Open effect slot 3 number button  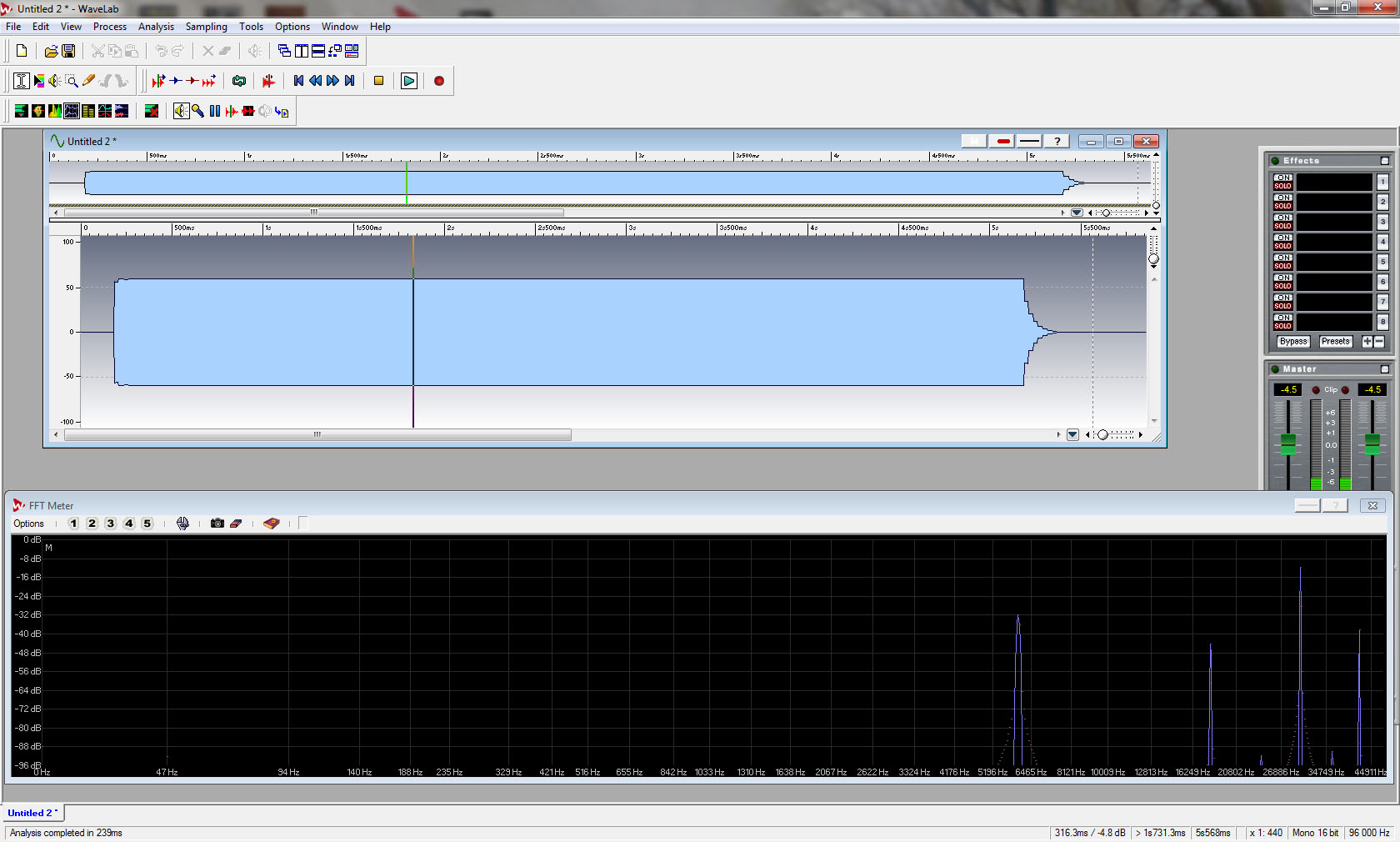click(x=1382, y=222)
